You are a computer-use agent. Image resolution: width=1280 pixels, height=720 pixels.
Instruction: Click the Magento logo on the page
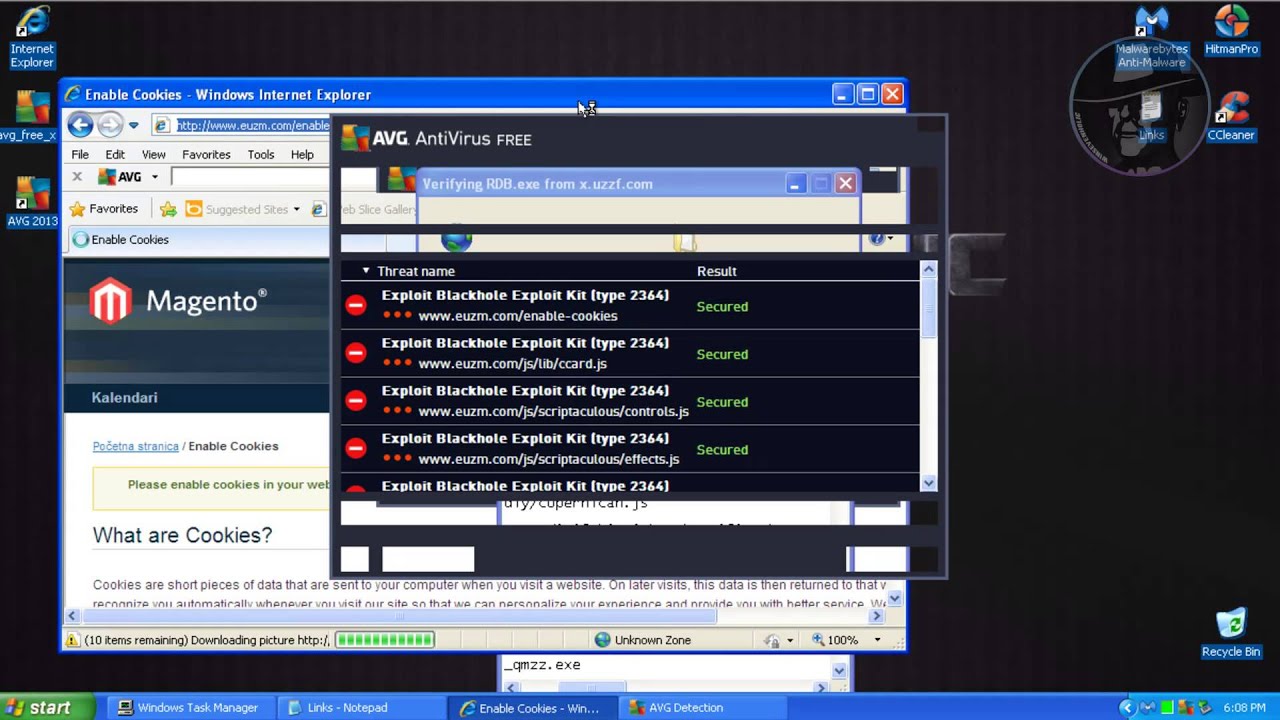178,301
